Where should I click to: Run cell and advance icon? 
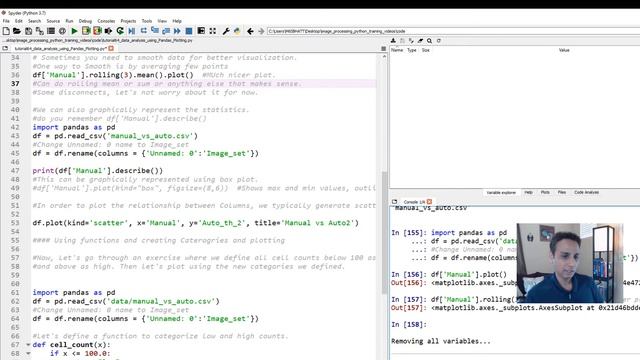[x=97, y=31]
